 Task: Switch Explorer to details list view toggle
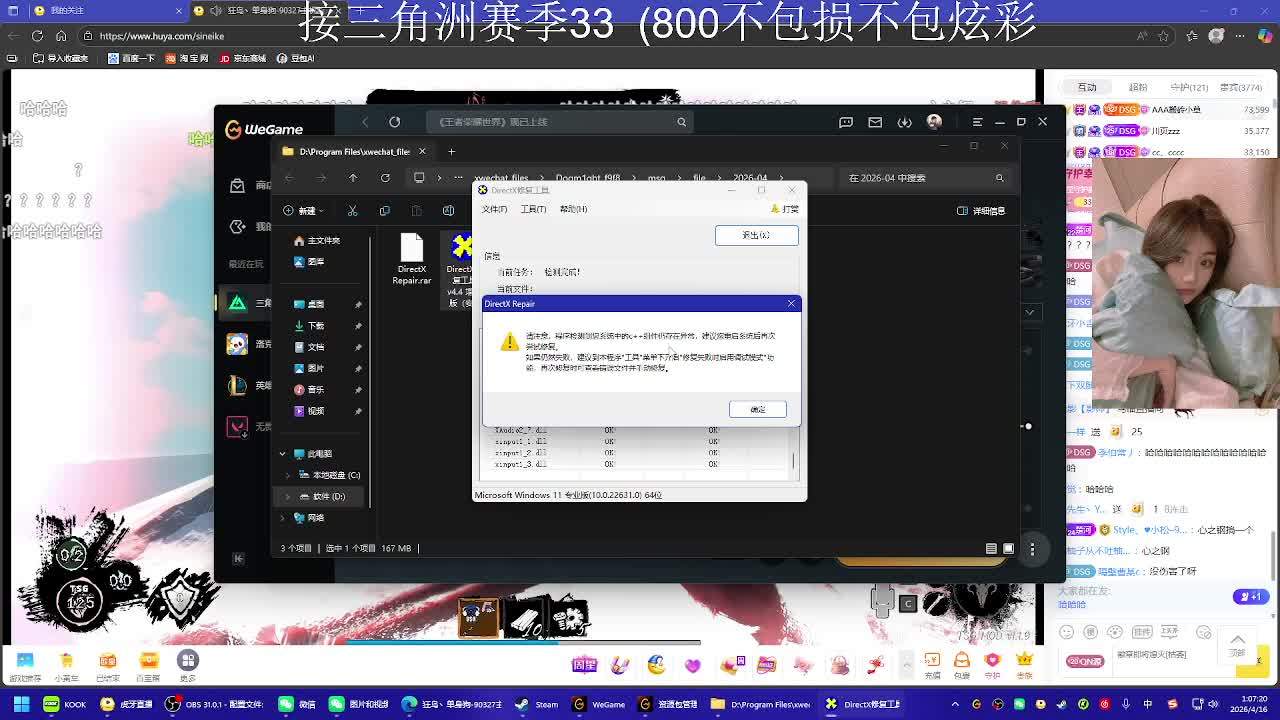(991, 548)
